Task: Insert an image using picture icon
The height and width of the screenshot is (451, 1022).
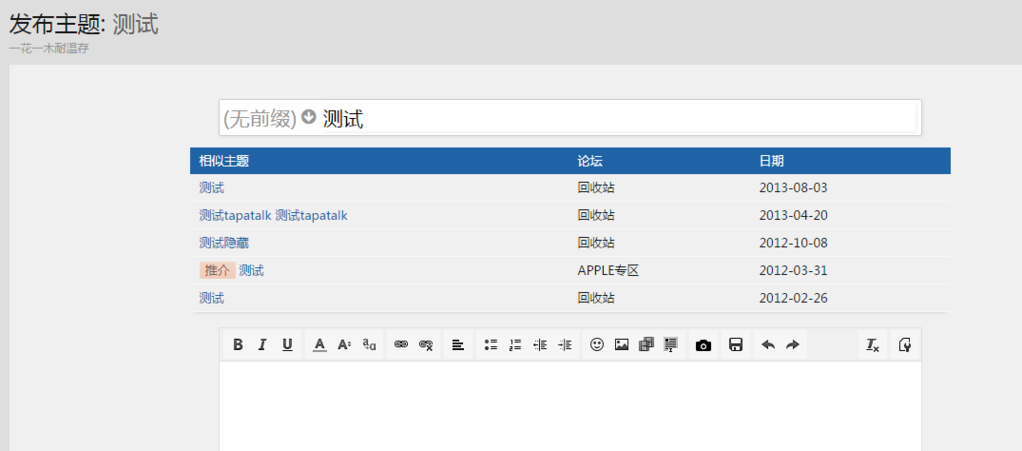Action: click(x=622, y=345)
